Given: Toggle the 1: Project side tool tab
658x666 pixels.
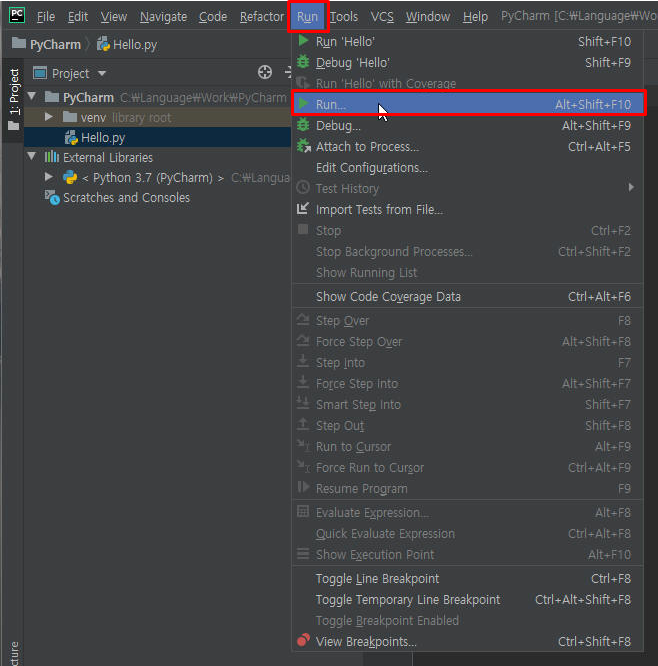Looking at the screenshot, I should (14, 99).
